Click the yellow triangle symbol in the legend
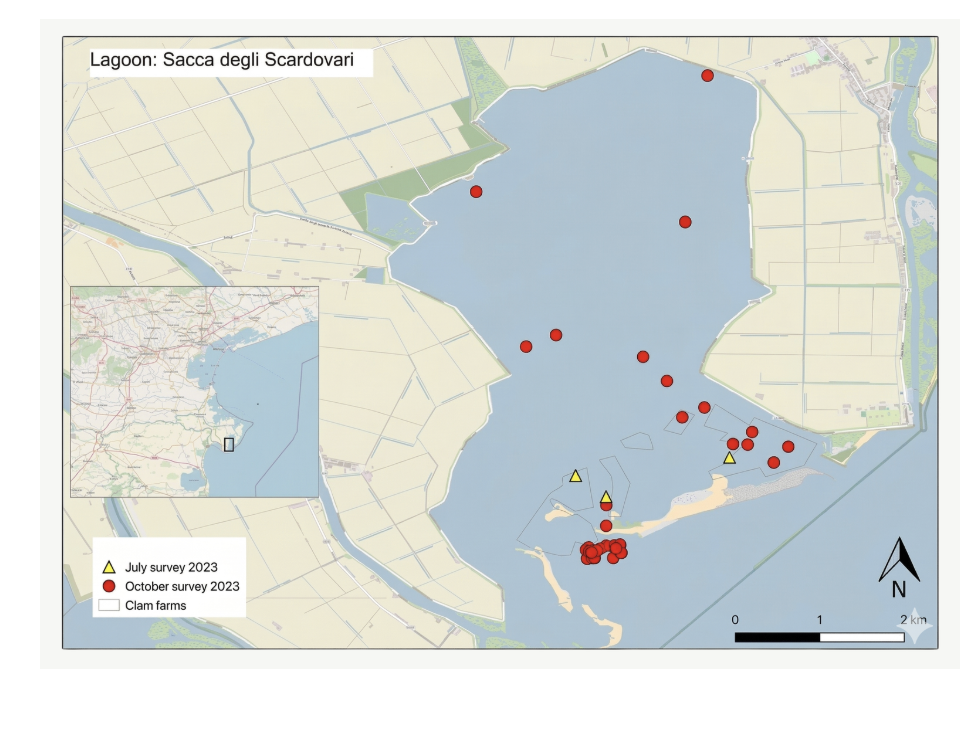Image resolution: width=974 pixels, height=736 pixels. pyautogui.click(x=109, y=567)
